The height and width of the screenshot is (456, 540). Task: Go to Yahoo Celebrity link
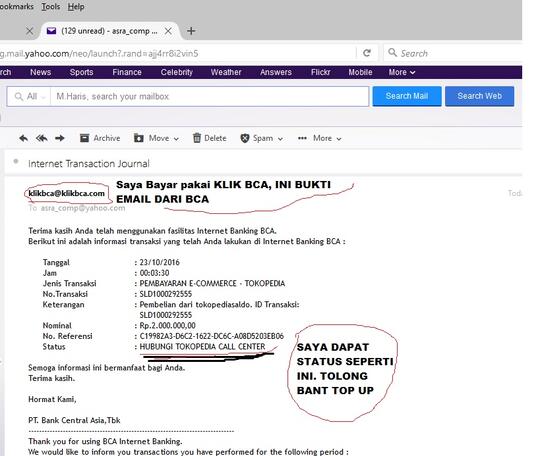(x=176, y=72)
